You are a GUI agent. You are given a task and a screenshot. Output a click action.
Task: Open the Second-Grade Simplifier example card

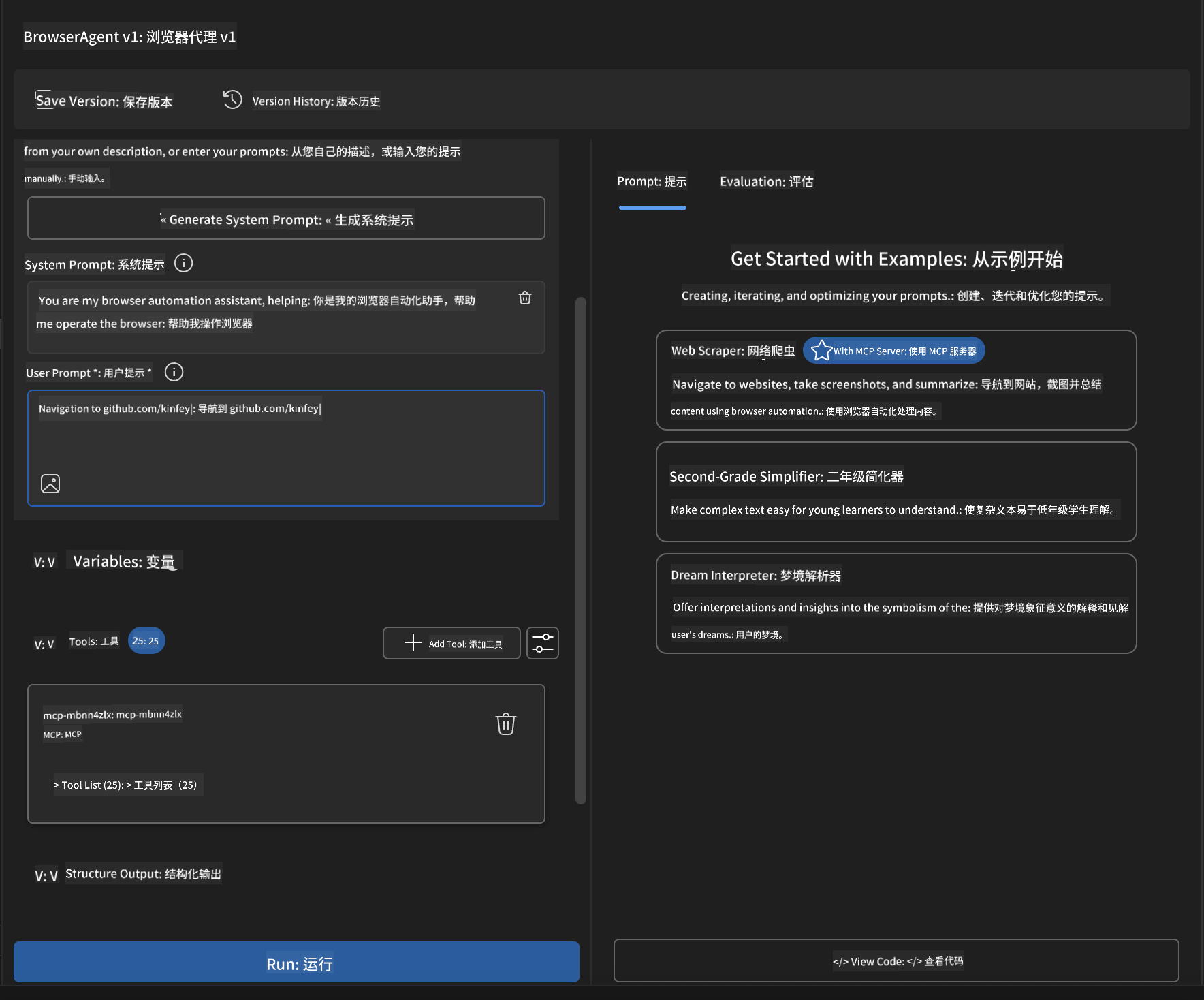[896, 492]
